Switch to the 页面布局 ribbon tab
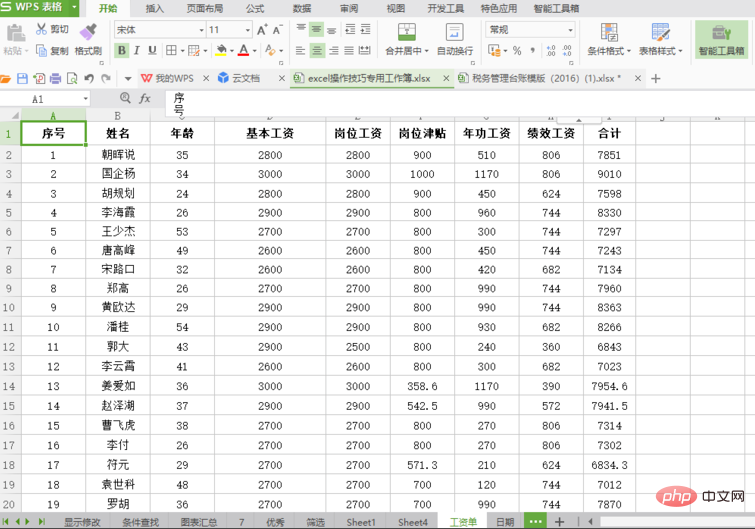The image size is (755, 529). (x=205, y=8)
